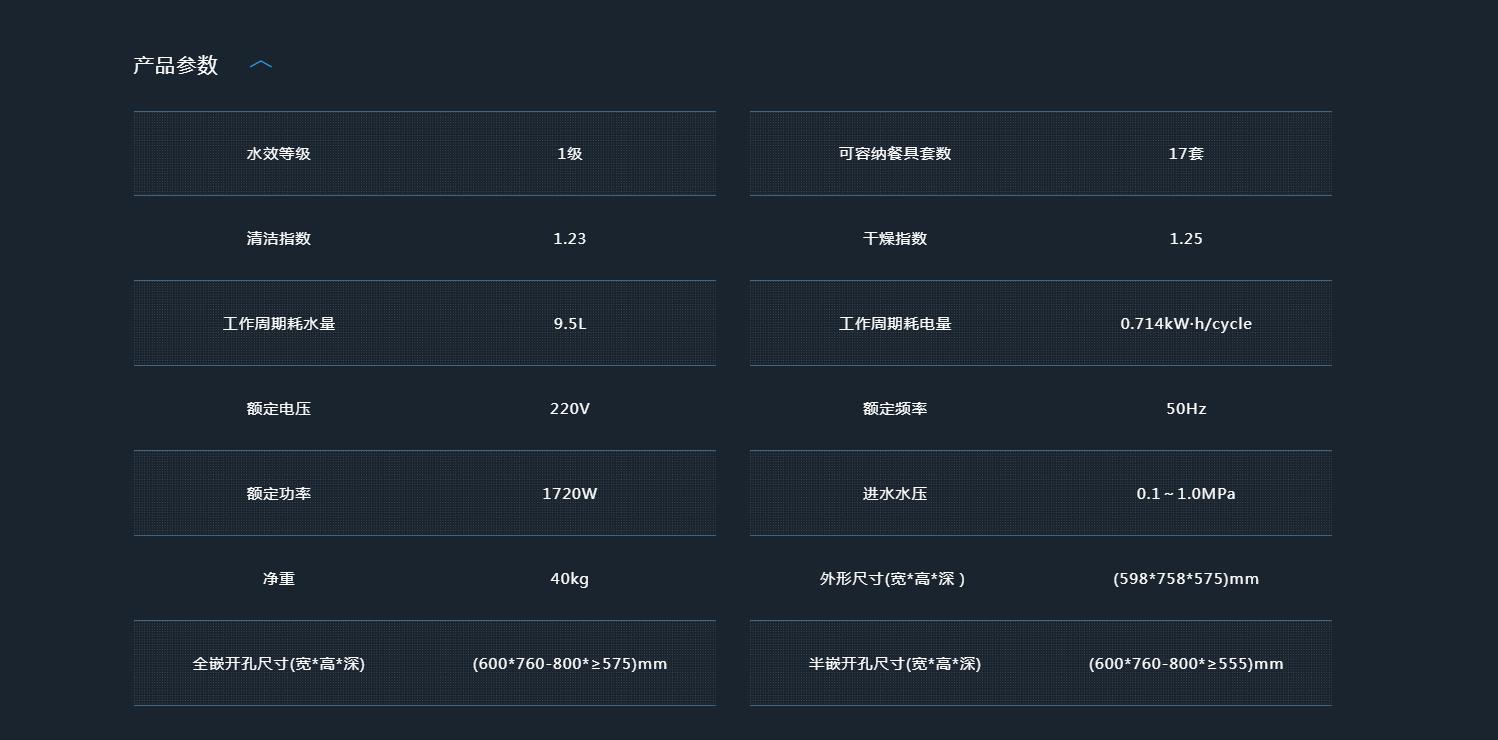Select the 9.5L value
The width and height of the screenshot is (1498, 740).
pyautogui.click(x=570, y=324)
